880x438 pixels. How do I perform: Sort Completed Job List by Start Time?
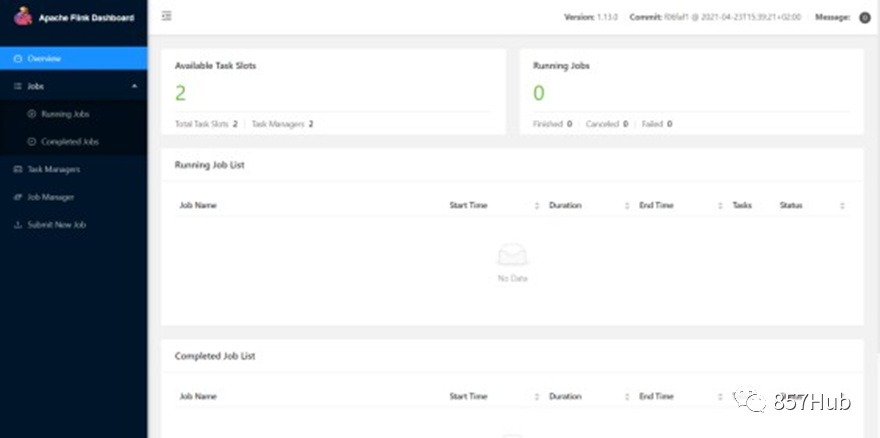tap(537, 396)
